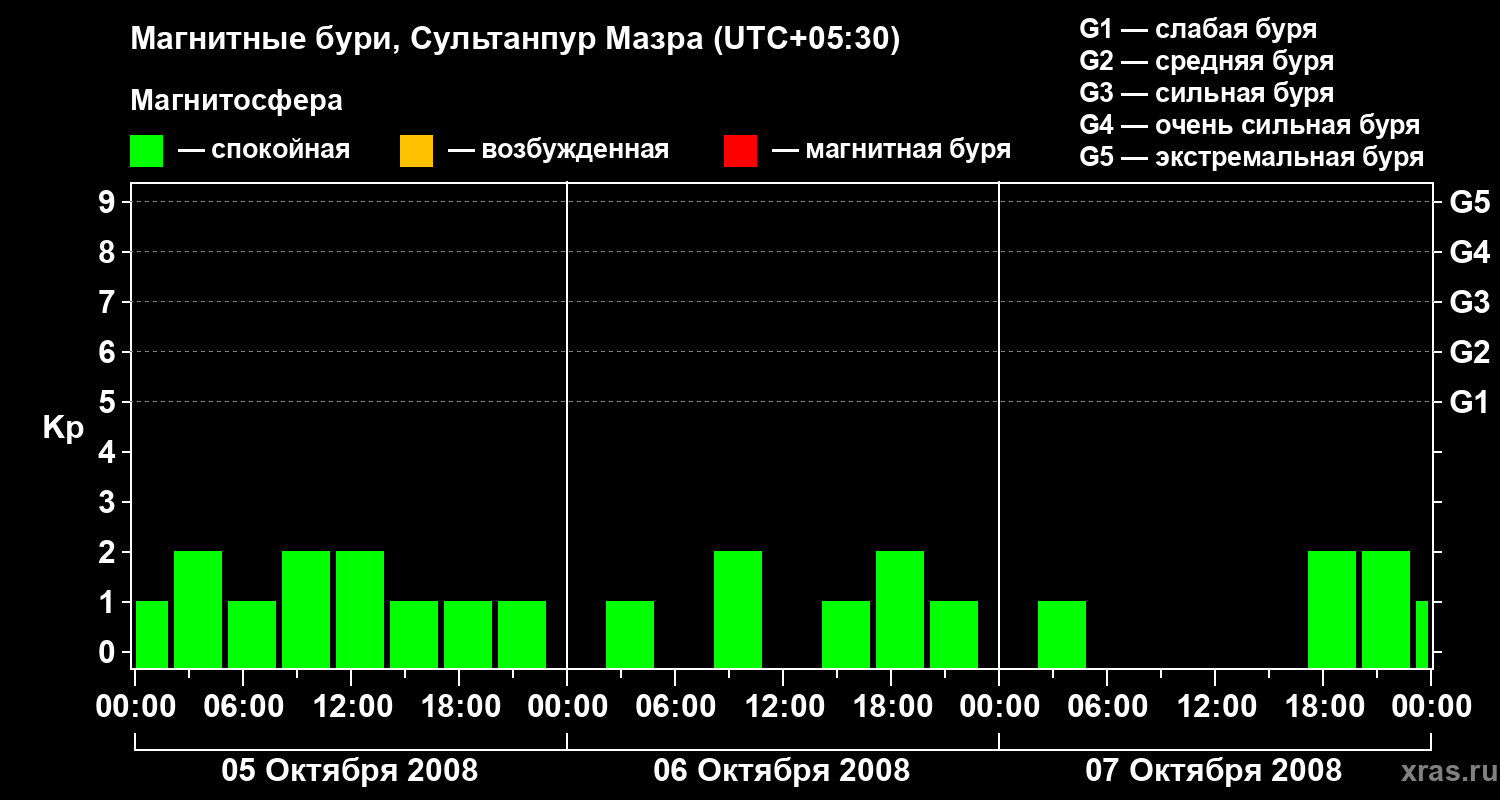Click the Kp value 6 on the left axis
1500x800 pixels.
[x=109, y=352]
